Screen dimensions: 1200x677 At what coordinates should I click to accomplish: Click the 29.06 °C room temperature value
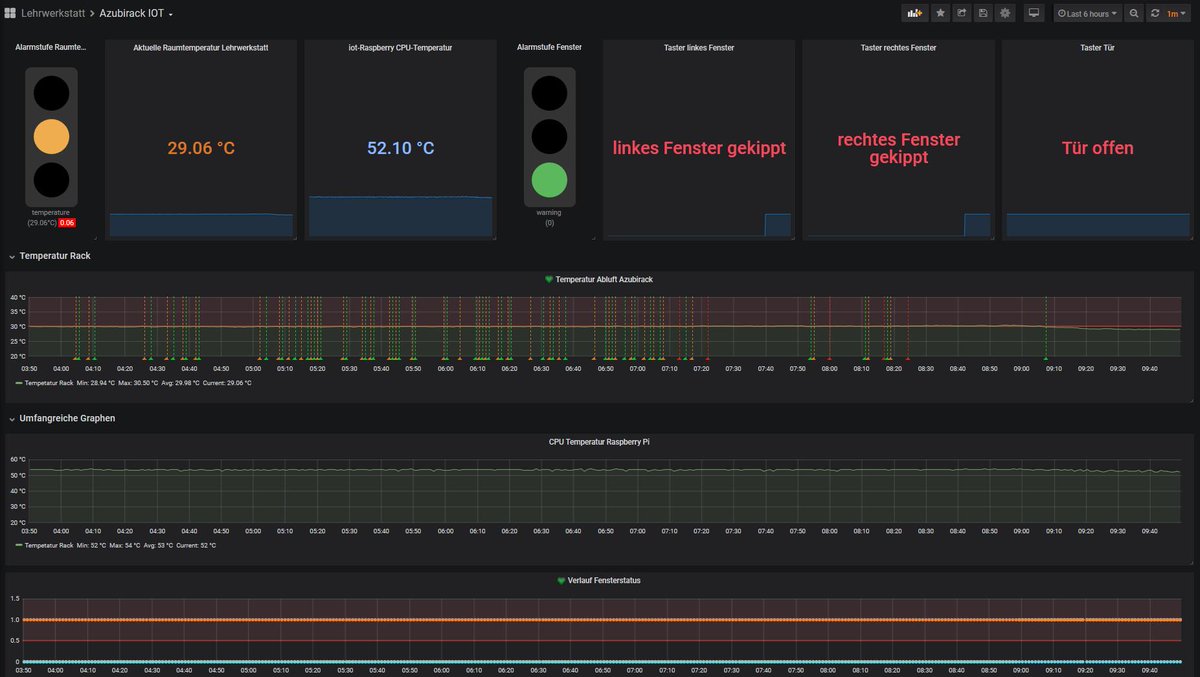coord(201,148)
